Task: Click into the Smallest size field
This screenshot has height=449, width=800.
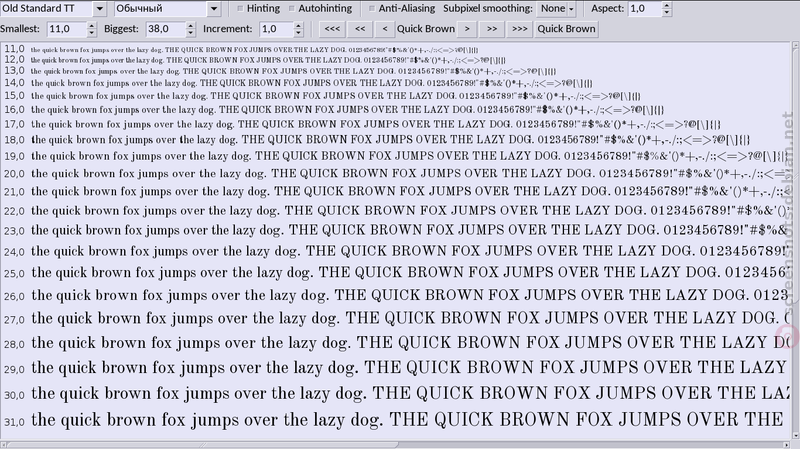Action: click(x=67, y=29)
